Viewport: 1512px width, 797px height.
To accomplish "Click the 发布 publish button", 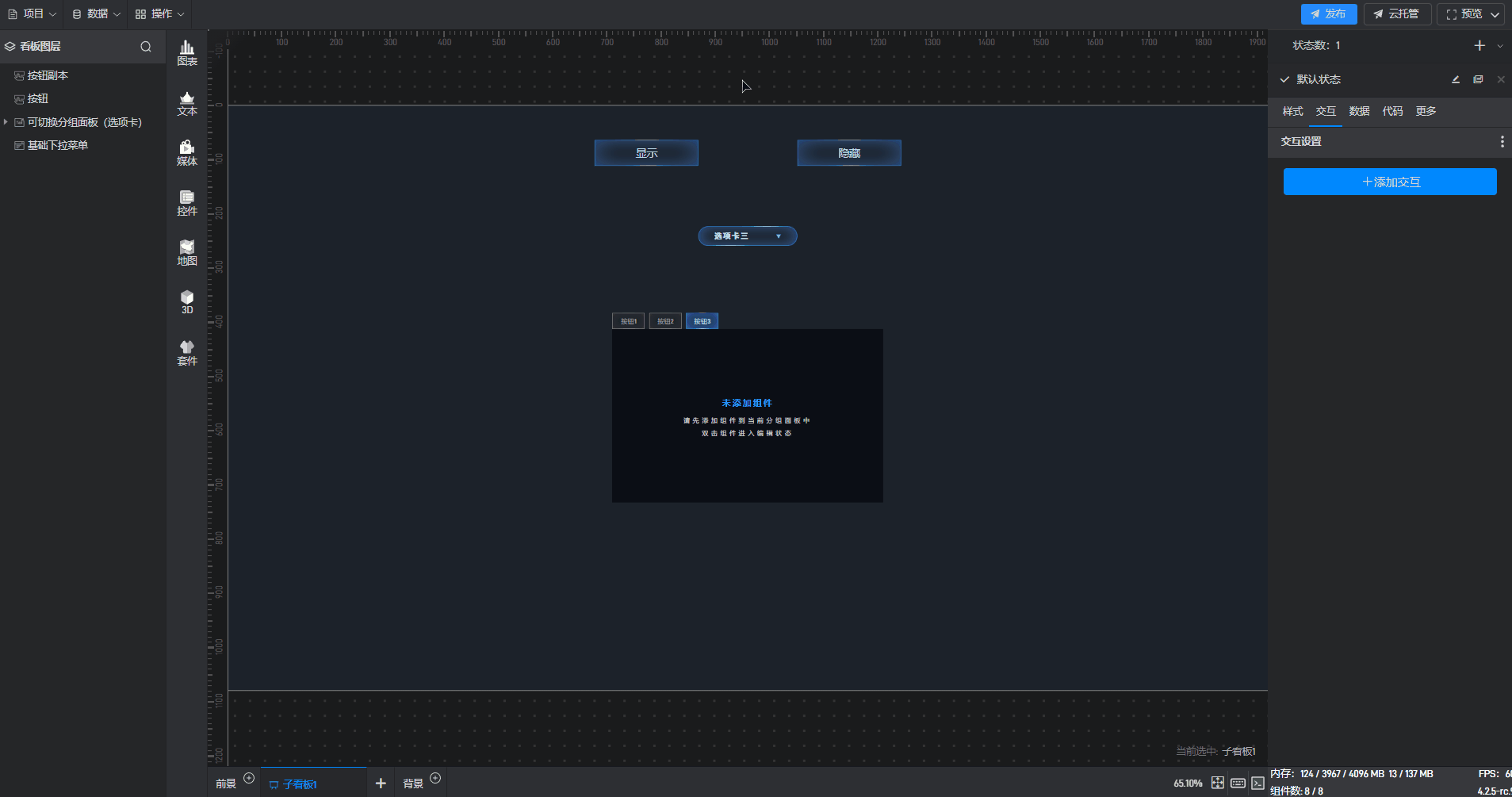I will (x=1328, y=14).
